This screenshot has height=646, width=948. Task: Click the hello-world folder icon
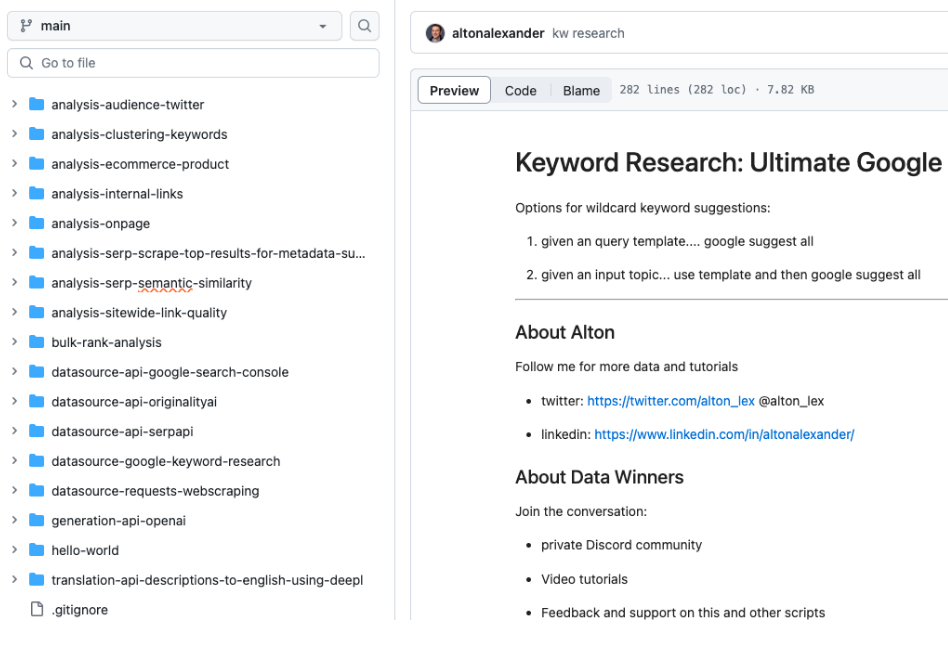[x=37, y=550]
